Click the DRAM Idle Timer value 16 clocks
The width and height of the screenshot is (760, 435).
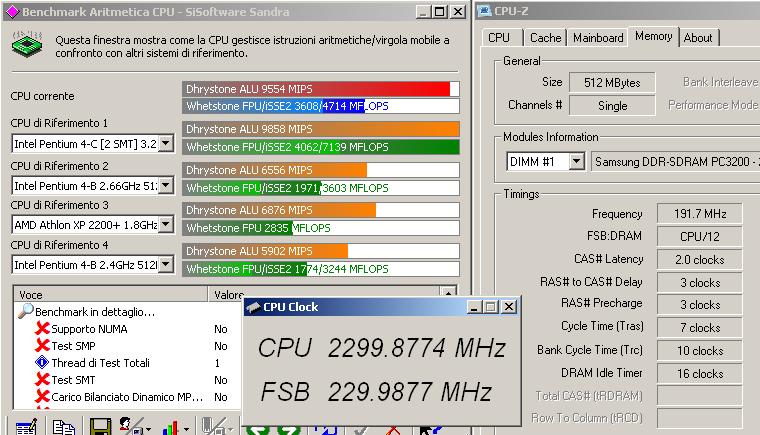click(699, 373)
